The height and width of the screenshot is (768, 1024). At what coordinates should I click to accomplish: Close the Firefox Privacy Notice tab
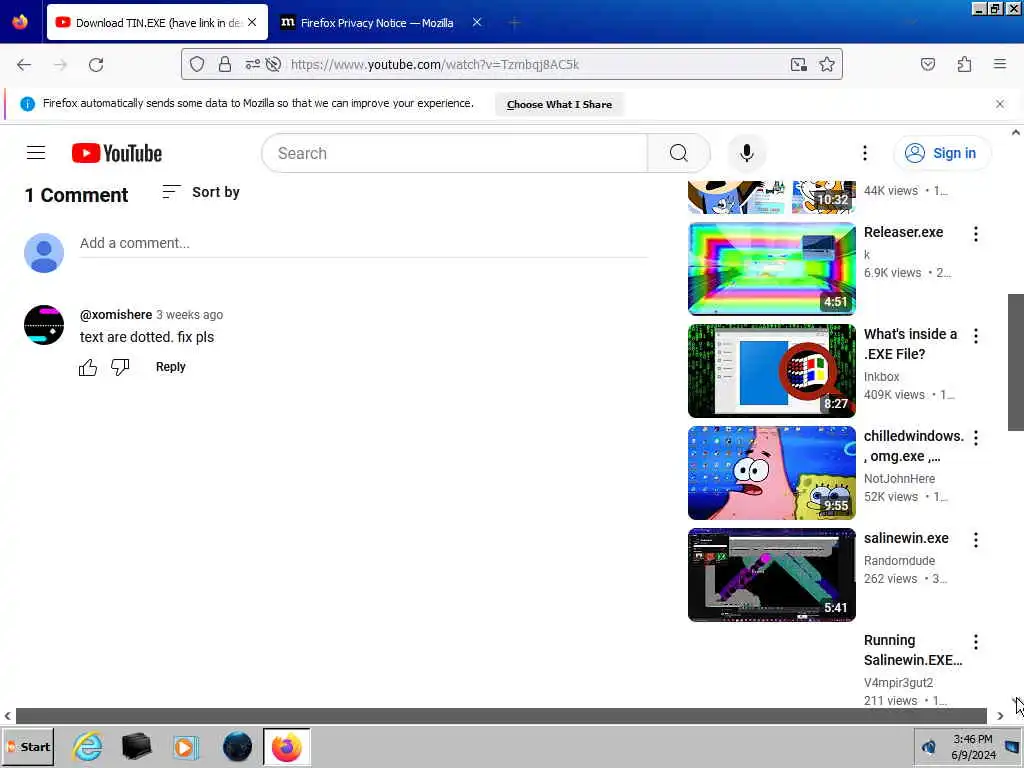point(477,22)
